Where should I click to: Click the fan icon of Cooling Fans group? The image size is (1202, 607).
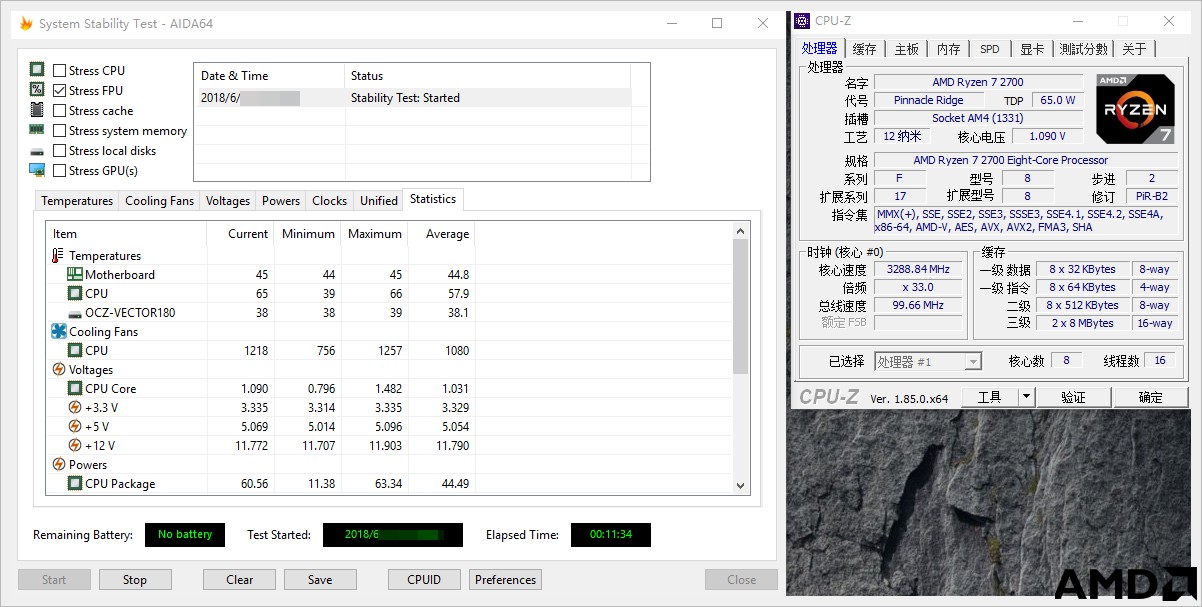point(58,332)
